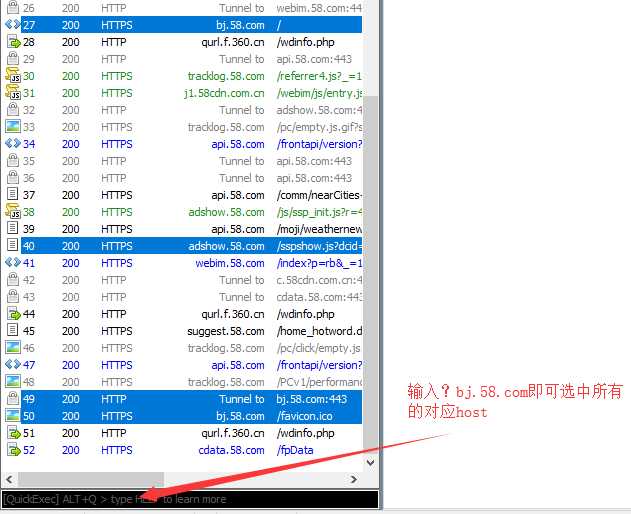631x514 pixels.
Task: Click the redirect icon of session 52
Action: pos(14,450)
